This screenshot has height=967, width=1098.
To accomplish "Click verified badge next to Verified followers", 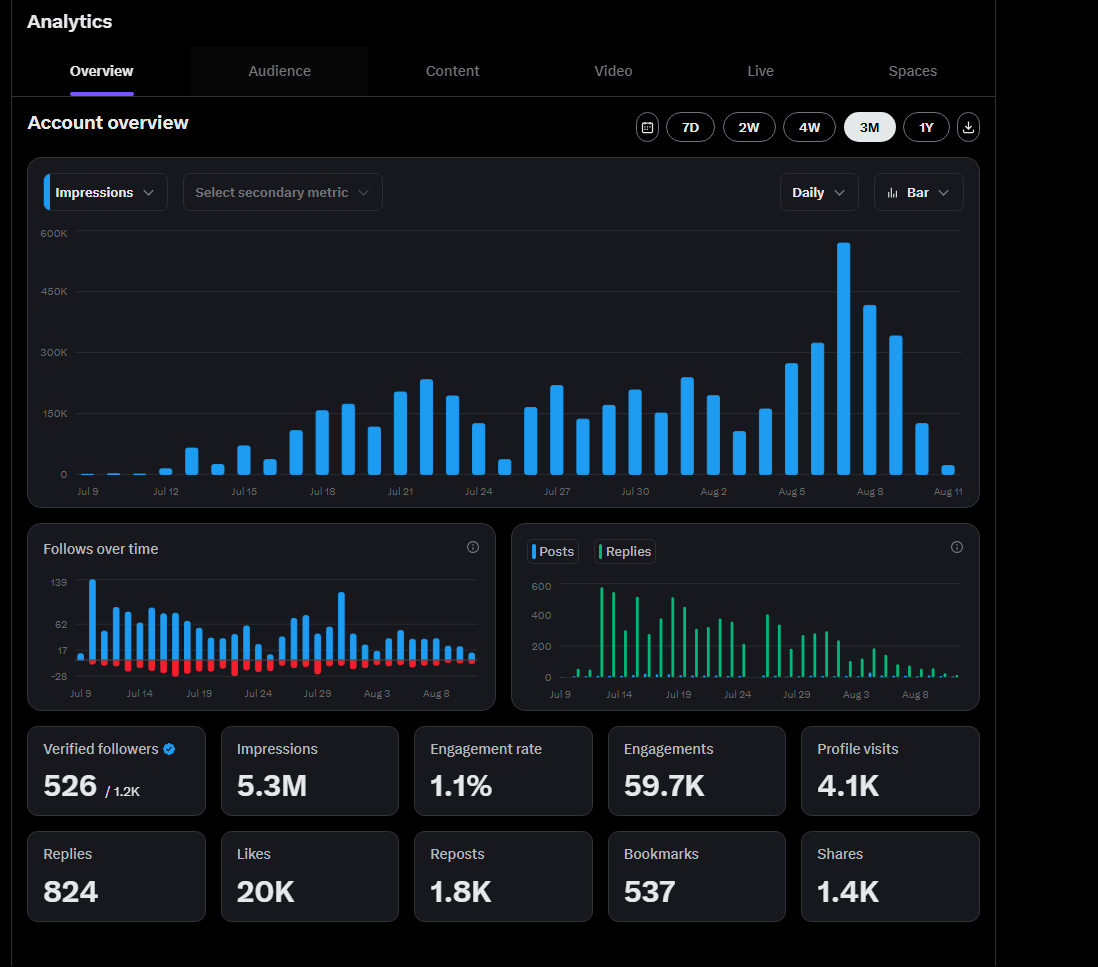I will (x=170, y=748).
